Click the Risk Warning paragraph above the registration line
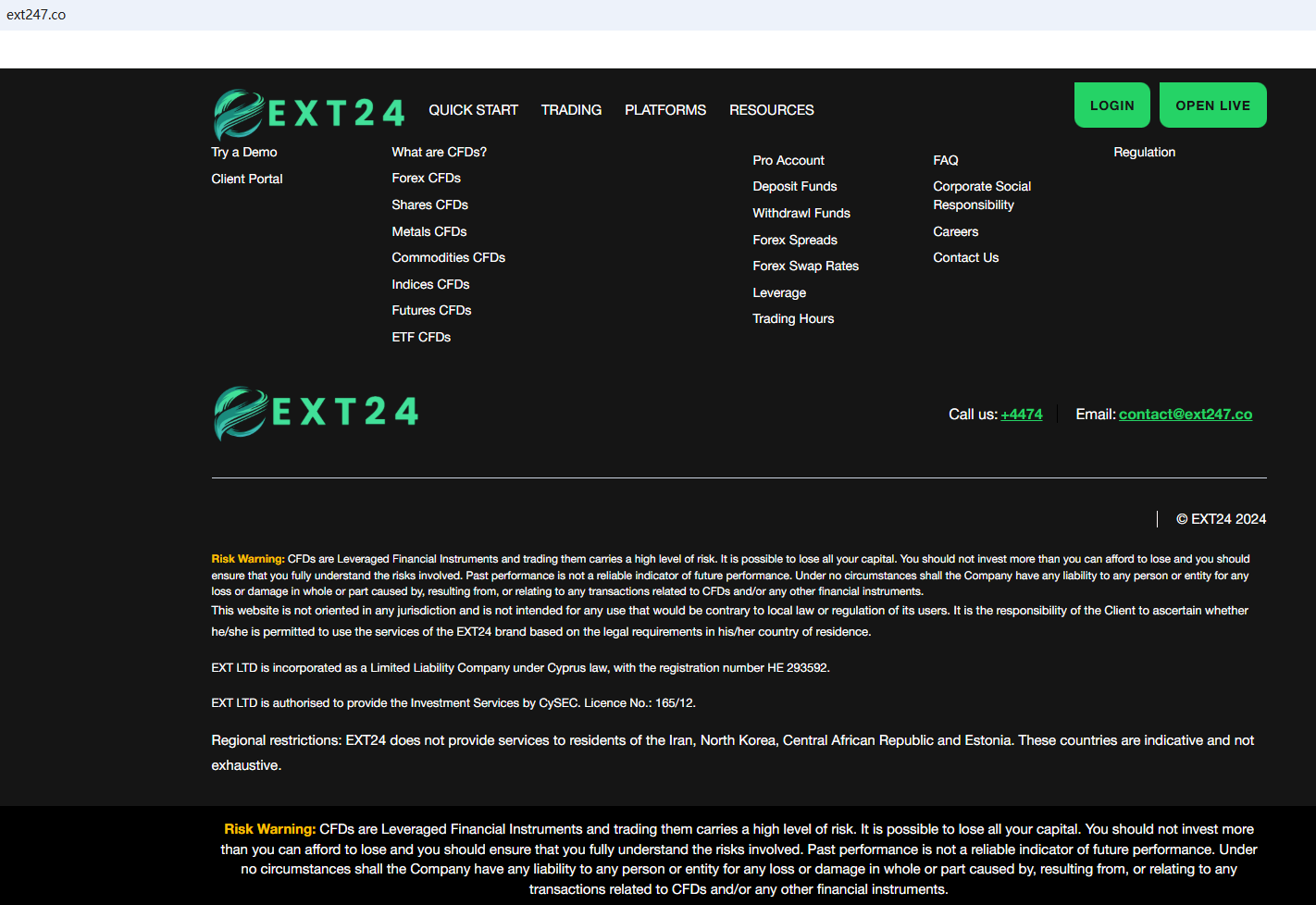The width and height of the screenshot is (1316, 905). point(731,576)
